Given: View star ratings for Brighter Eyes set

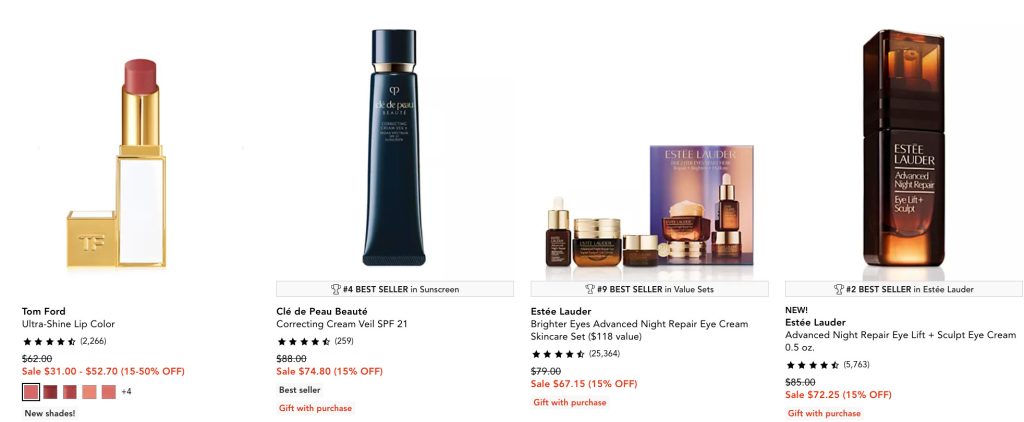Looking at the screenshot, I should pos(575,353).
